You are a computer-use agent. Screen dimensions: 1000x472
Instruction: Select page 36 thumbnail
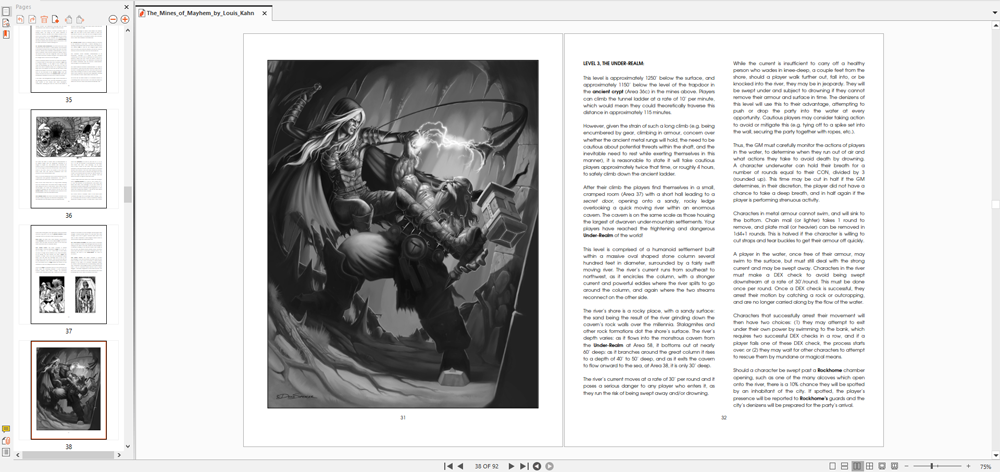click(x=68, y=158)
